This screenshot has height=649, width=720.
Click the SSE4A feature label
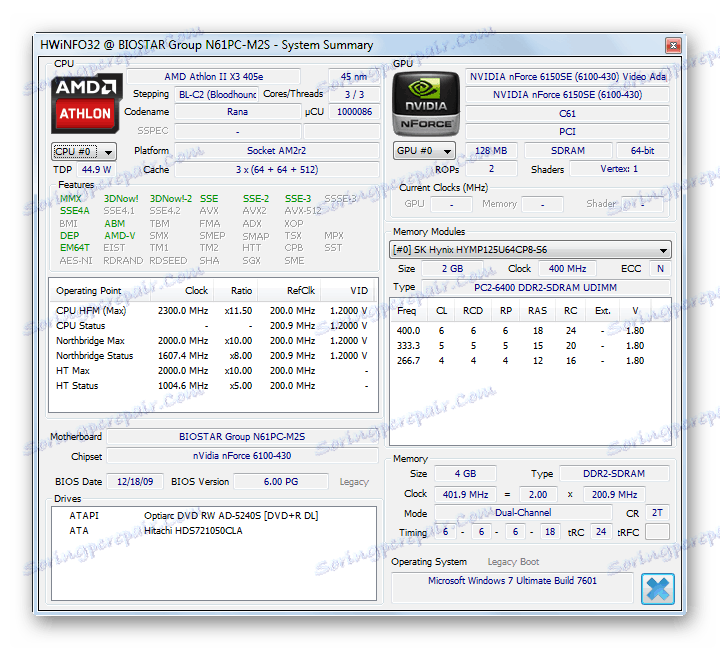click(75, 211)
